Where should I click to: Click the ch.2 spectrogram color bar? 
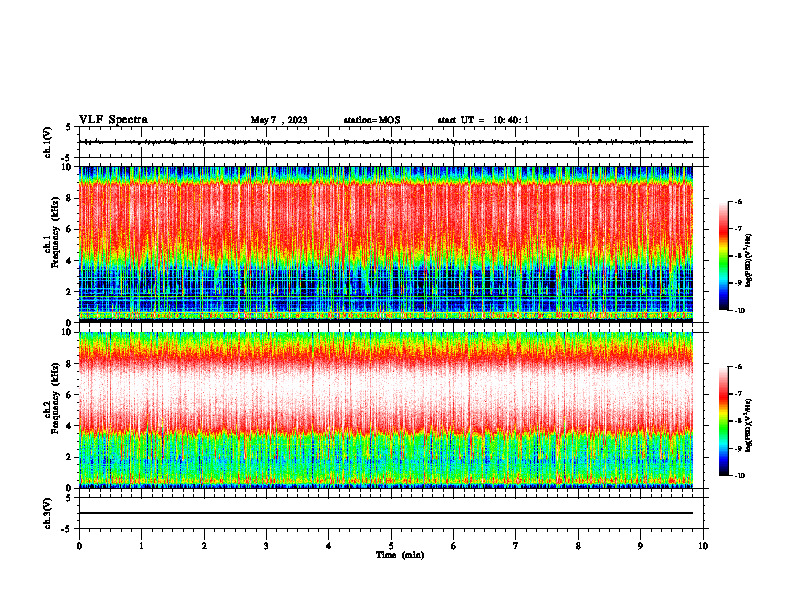click(x=723, y=421)
